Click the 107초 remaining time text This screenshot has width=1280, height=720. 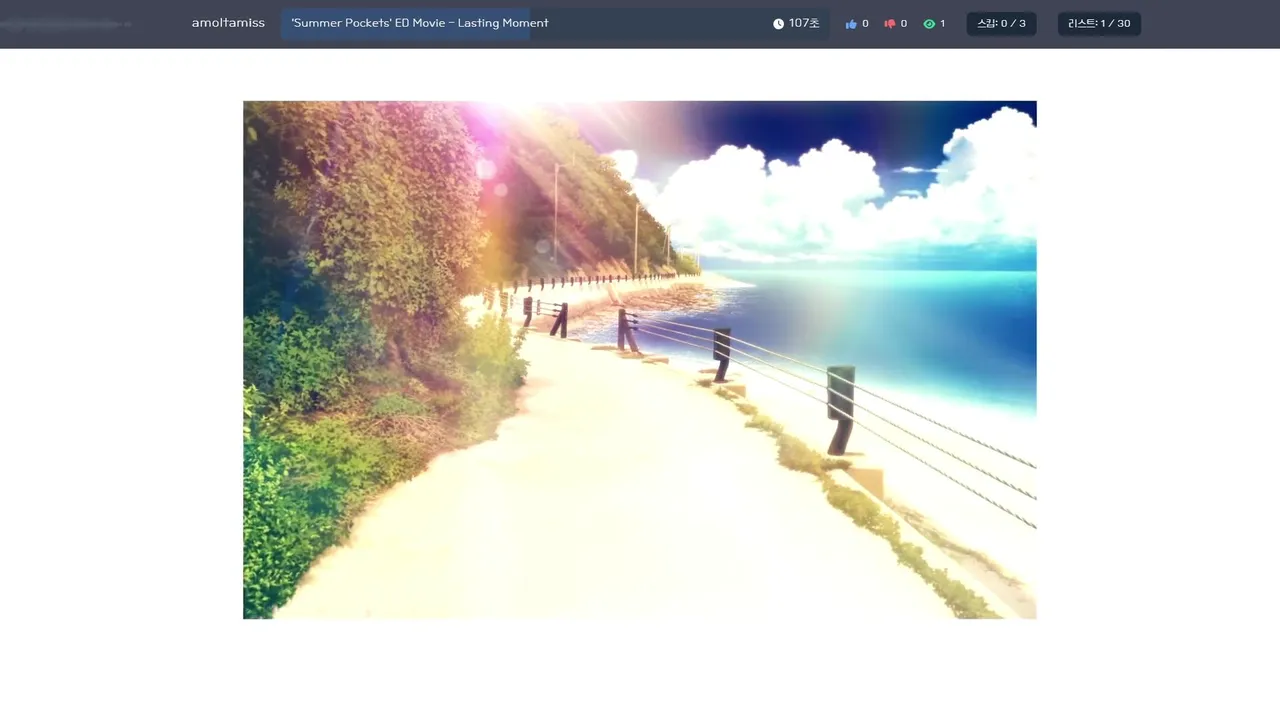804,24
